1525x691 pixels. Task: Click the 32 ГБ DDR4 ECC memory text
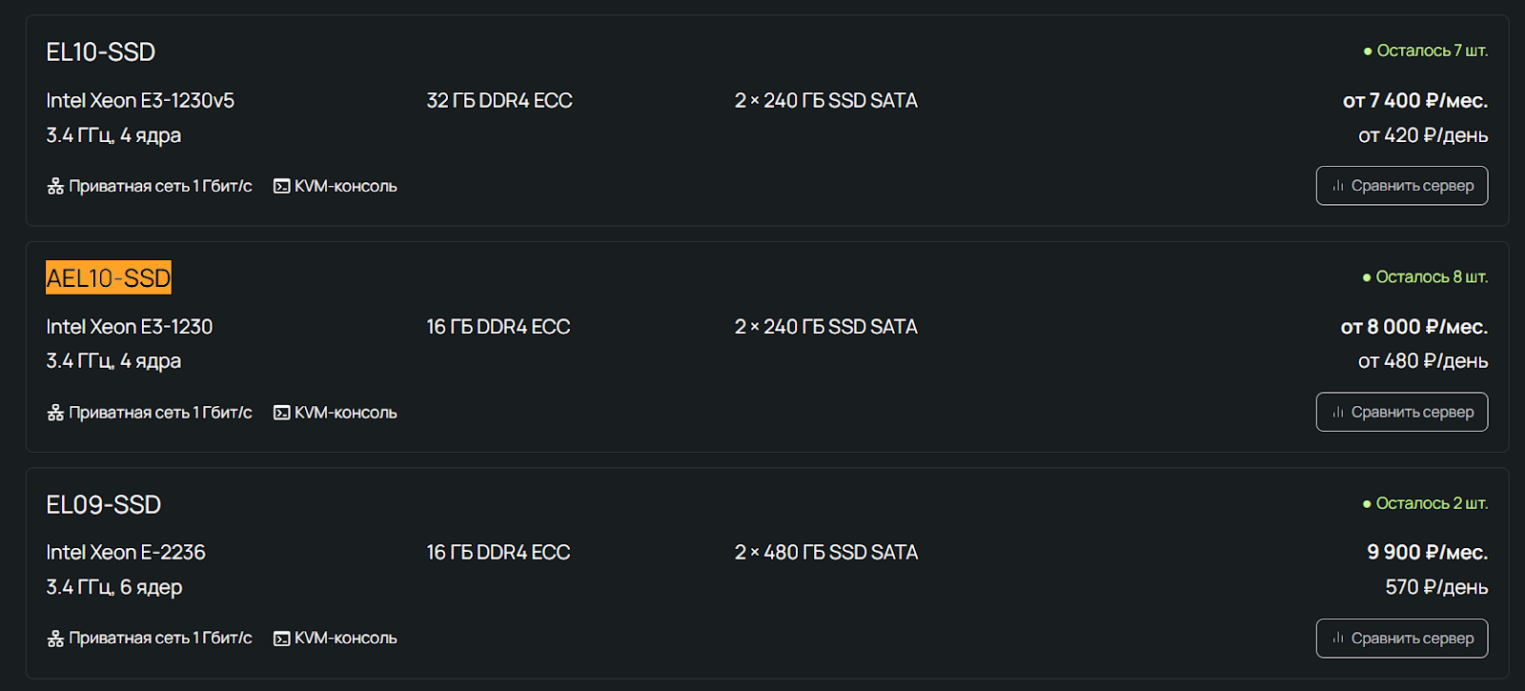click(500, 101)
